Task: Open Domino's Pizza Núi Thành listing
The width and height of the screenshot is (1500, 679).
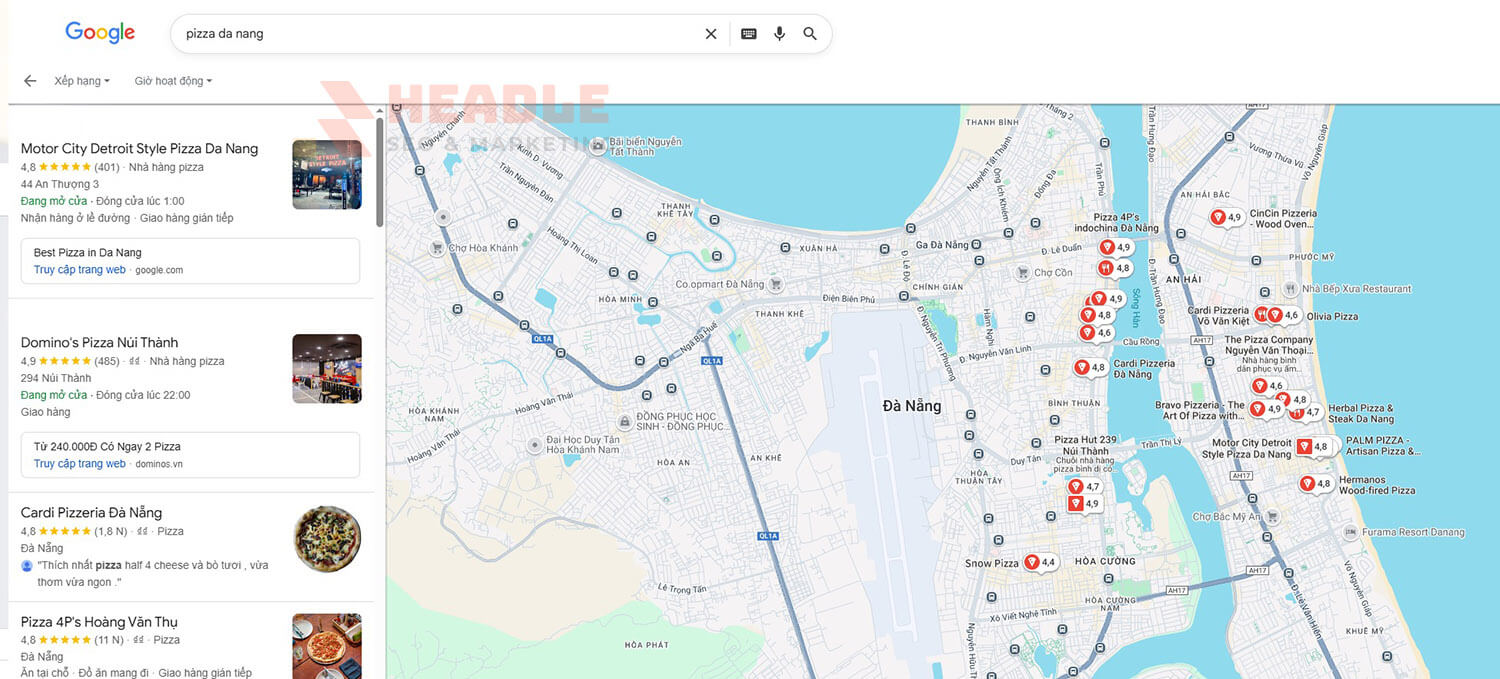Action: tap(99, 343)
